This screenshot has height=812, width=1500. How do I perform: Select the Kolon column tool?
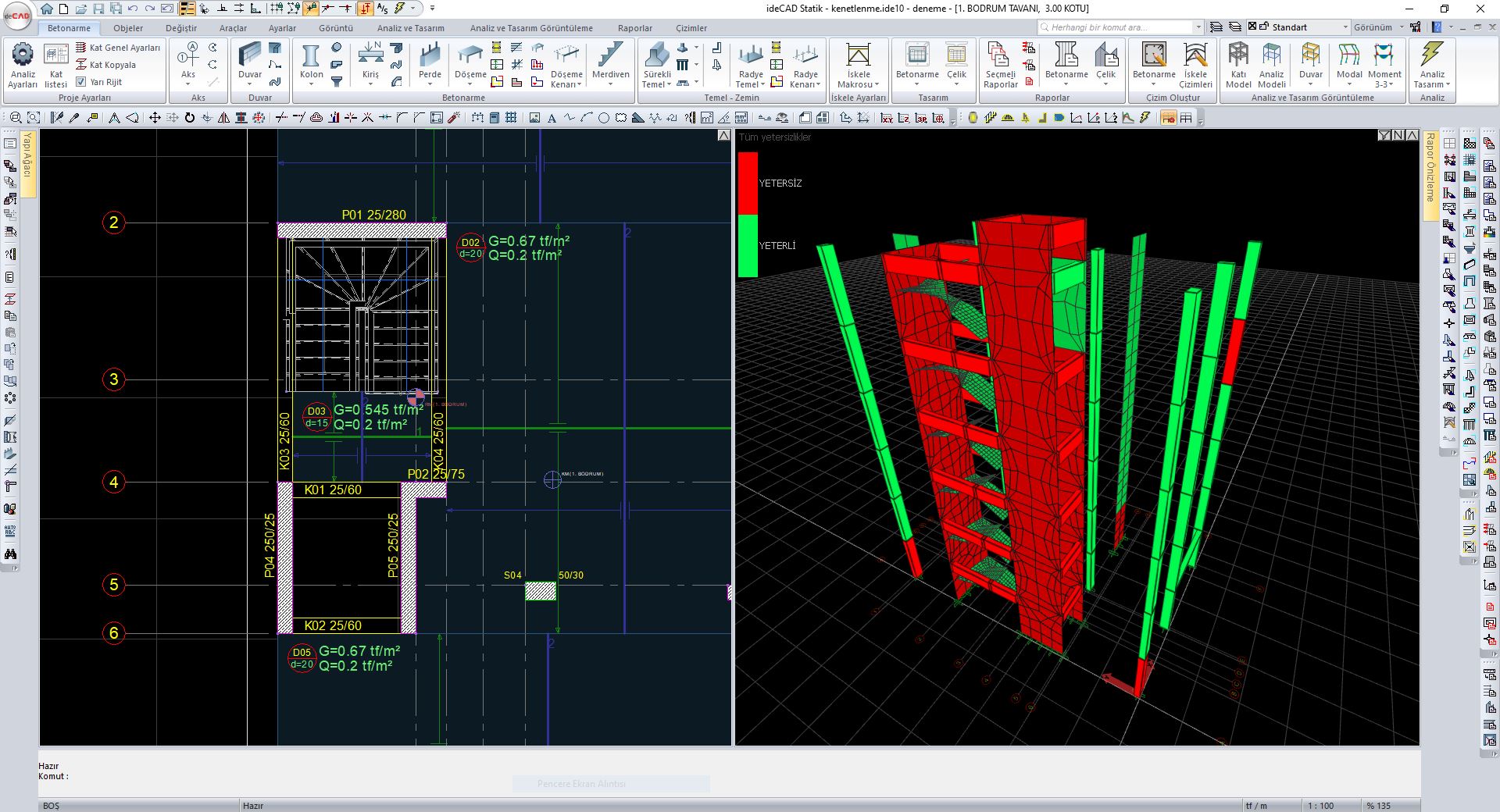coord(311,62)
